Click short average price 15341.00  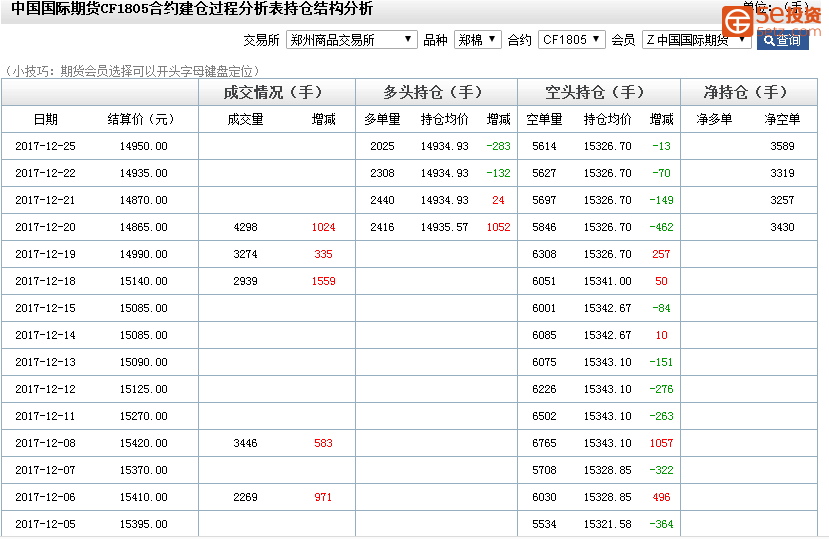[x=607, y=281]
